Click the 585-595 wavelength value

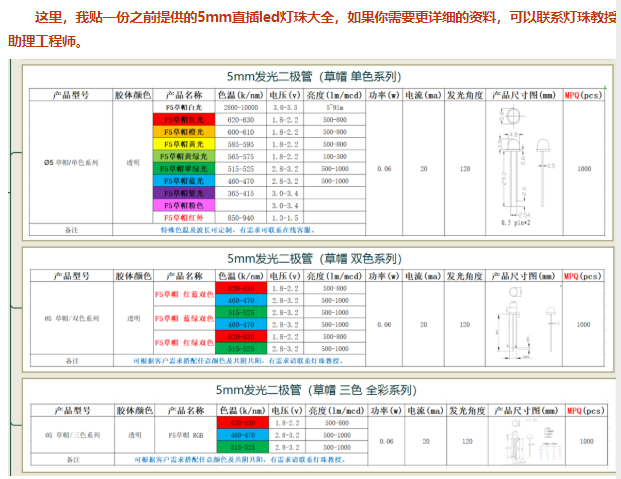241,144
